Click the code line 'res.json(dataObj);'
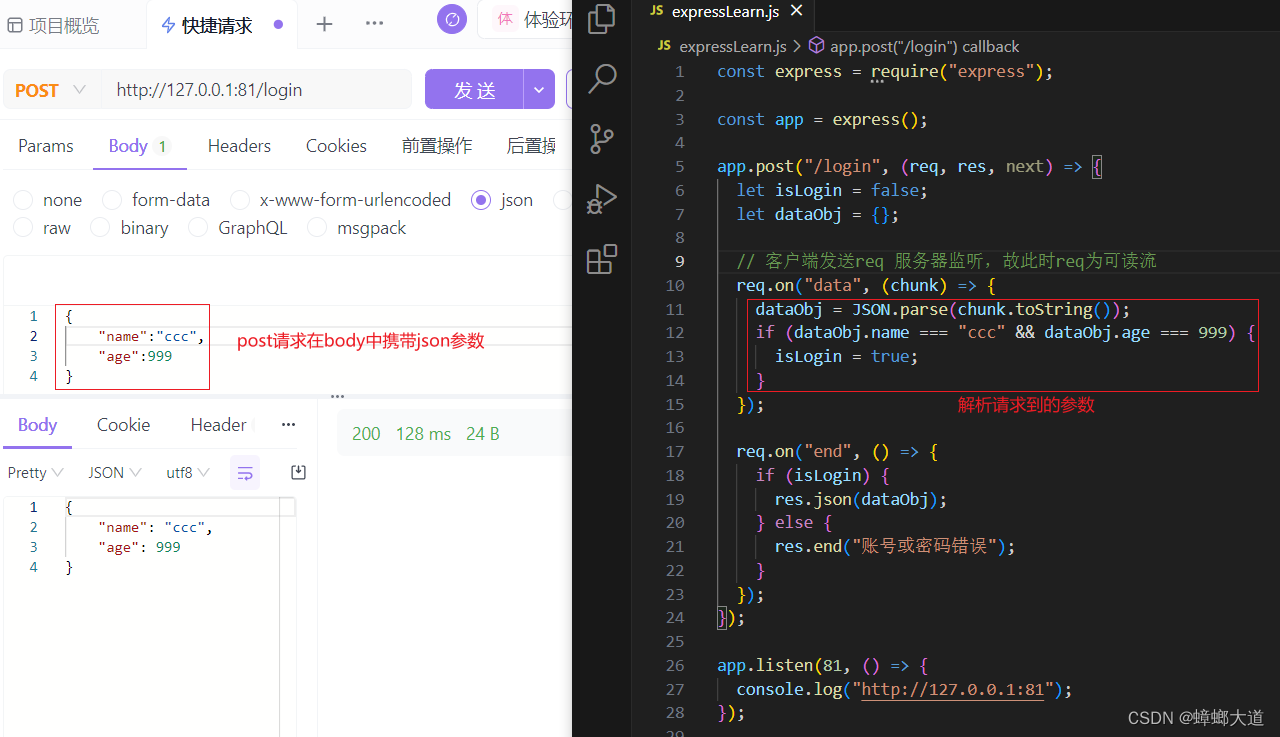Viewport: 1280px width, 737px height. (x=860, y=499)
